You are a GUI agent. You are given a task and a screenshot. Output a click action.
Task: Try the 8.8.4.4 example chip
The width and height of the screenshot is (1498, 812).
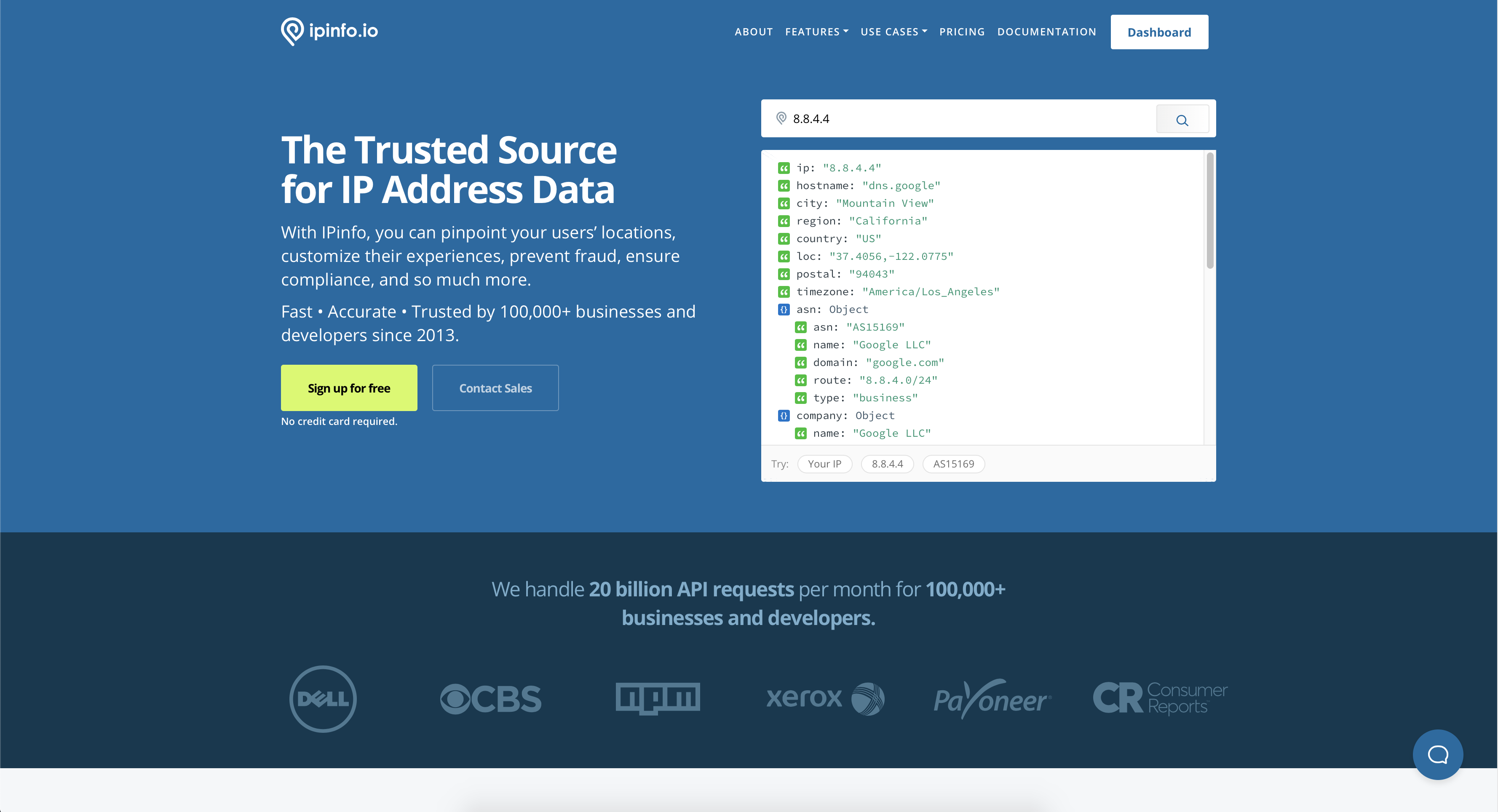888,464
